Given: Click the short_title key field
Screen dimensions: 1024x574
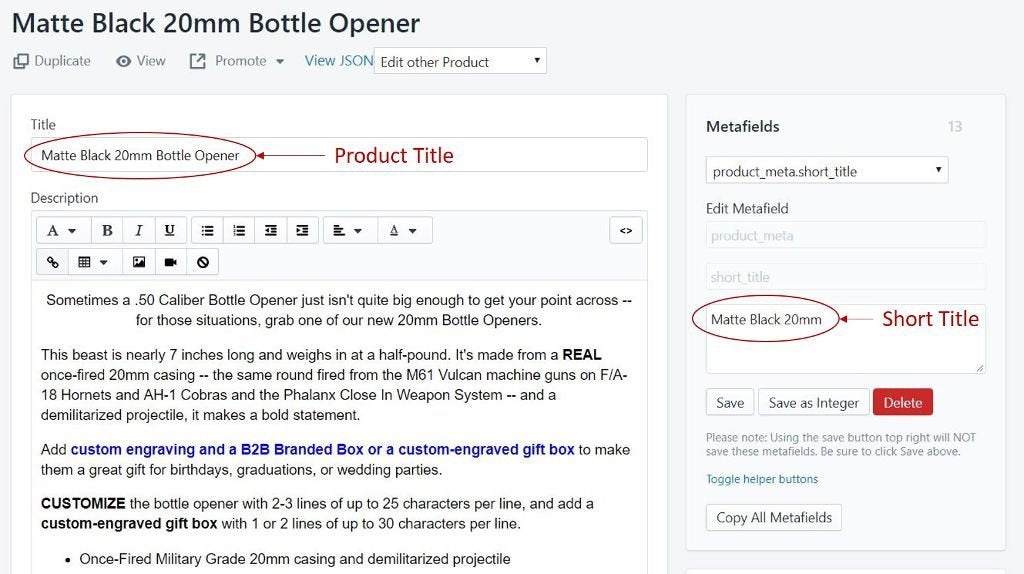Looking at the screenshot, I should [x=845, y=277].
